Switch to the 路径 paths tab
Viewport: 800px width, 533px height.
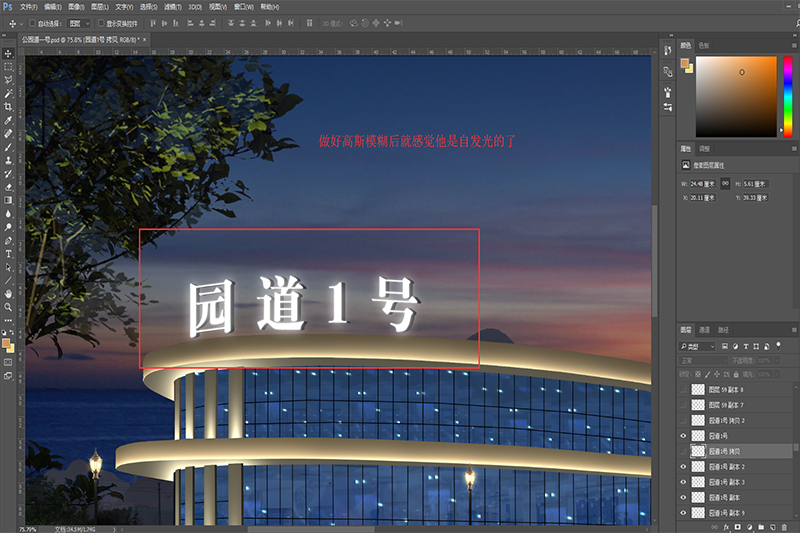pyautogui.click(x=723, y=329)
